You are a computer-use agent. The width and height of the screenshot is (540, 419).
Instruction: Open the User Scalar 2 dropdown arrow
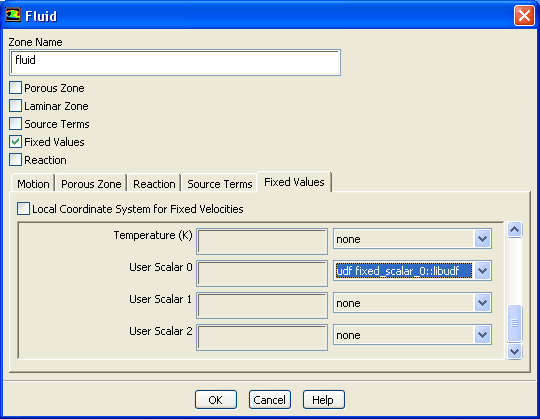tap(482, 335)
